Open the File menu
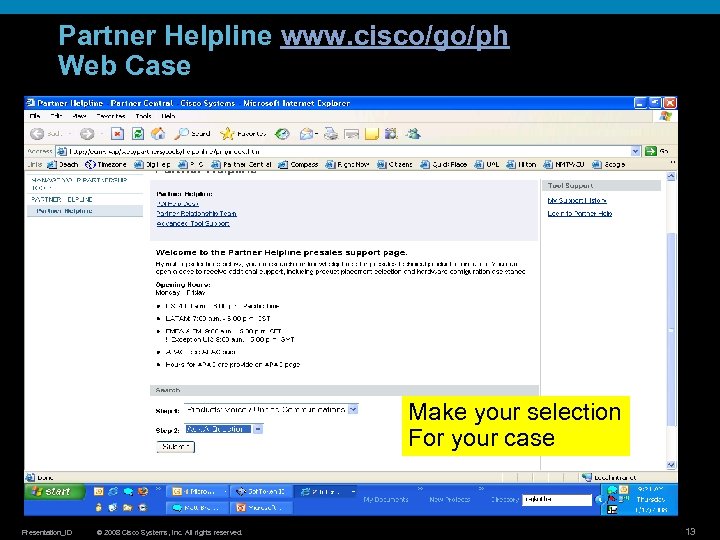This screenshot has width=720, height=540. 35,116
